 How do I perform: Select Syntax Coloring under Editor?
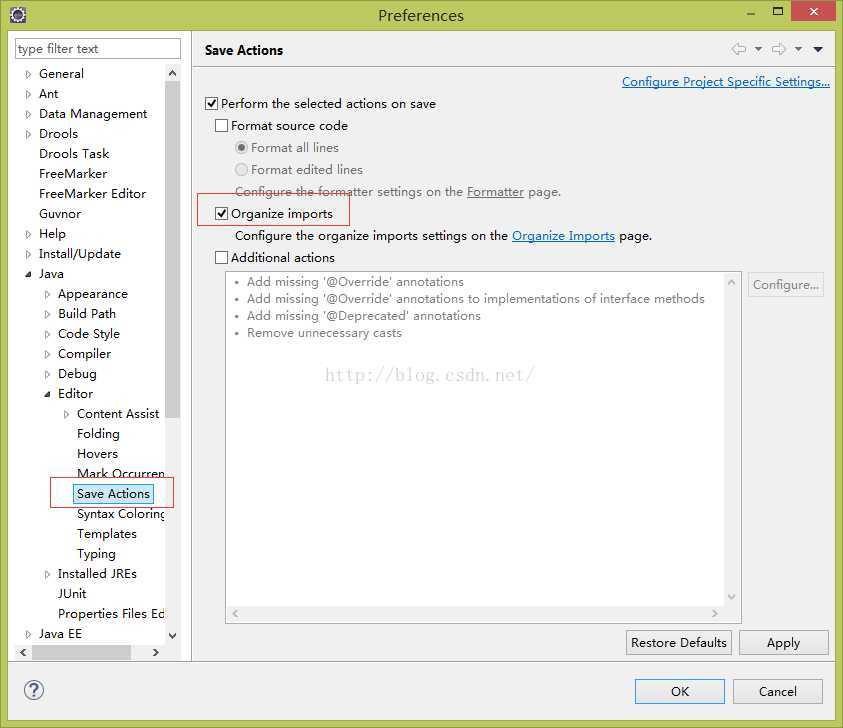click(121, 513)
